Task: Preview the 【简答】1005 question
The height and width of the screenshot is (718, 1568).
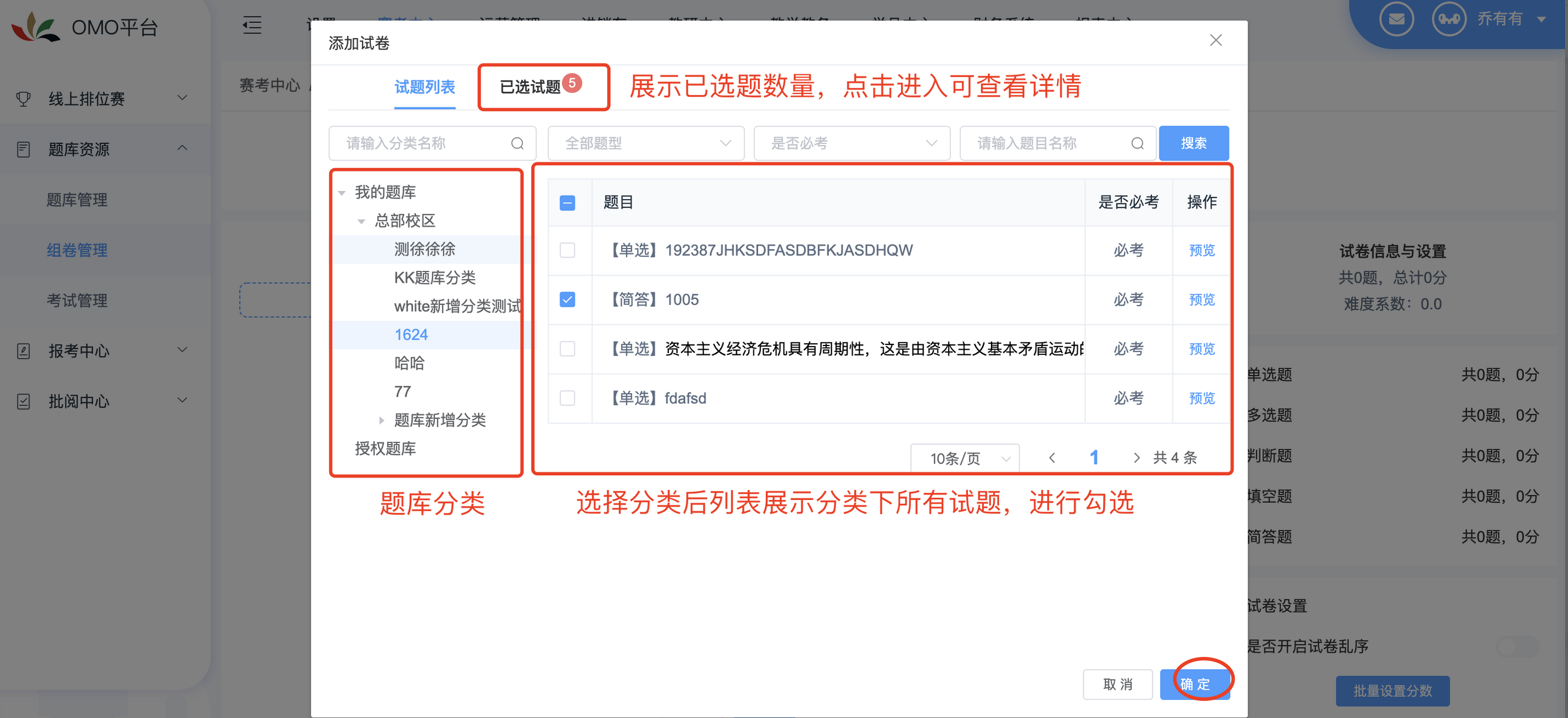Action: click(x=1201, y=300)
